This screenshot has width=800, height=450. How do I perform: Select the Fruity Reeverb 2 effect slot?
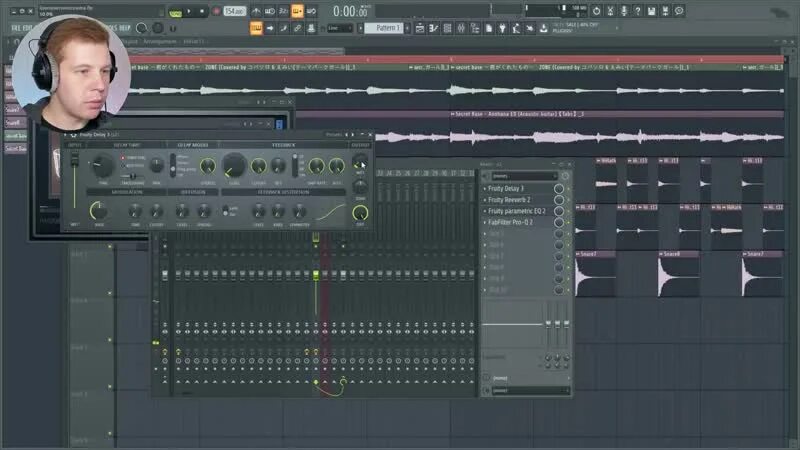click(520, 199)
